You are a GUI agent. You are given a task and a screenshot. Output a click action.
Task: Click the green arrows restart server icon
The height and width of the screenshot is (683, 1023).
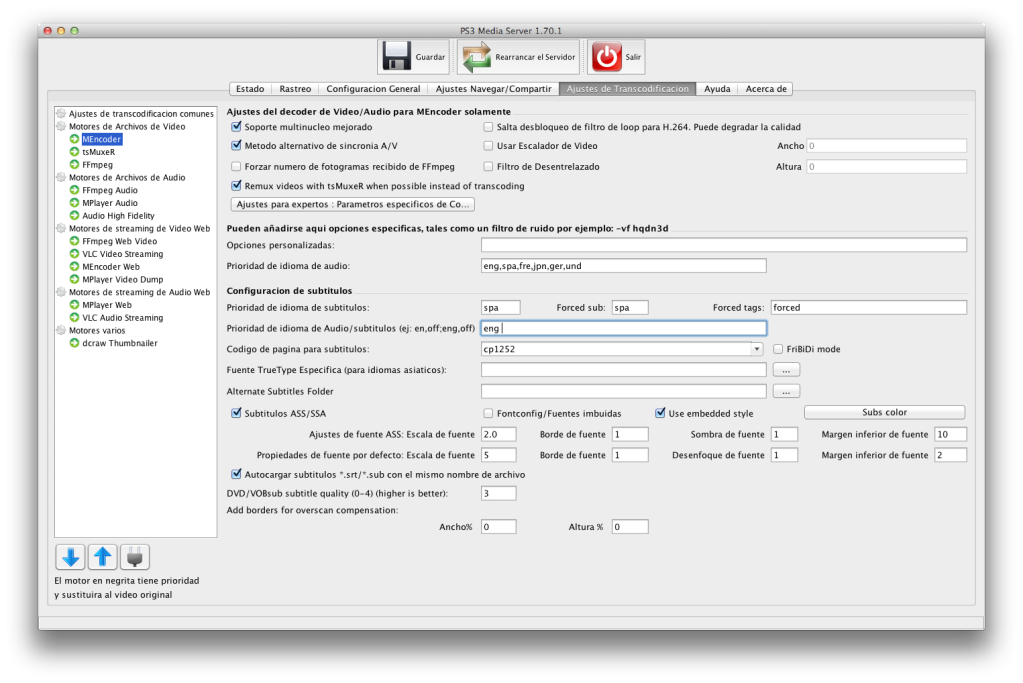point(476,57)
